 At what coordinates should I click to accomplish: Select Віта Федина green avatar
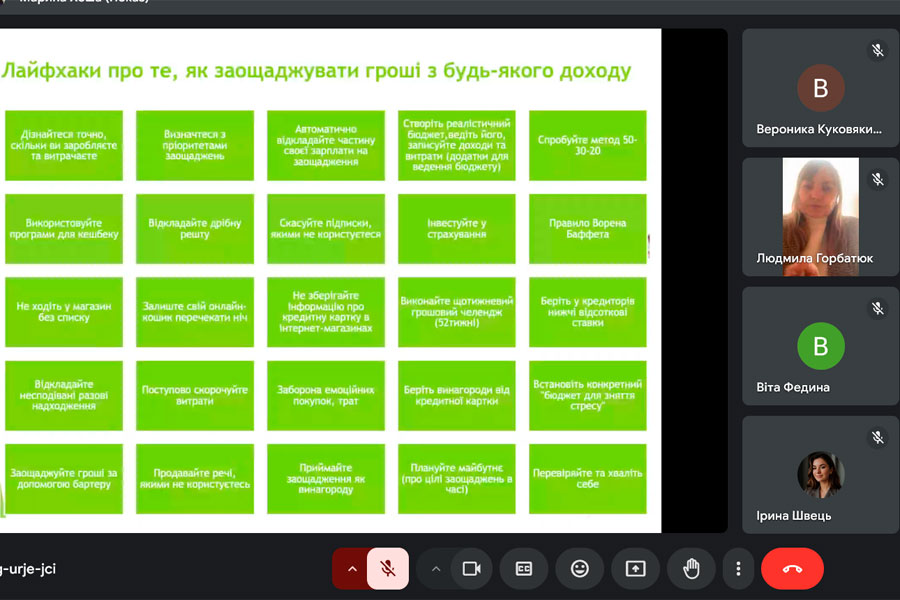[821, 346]
